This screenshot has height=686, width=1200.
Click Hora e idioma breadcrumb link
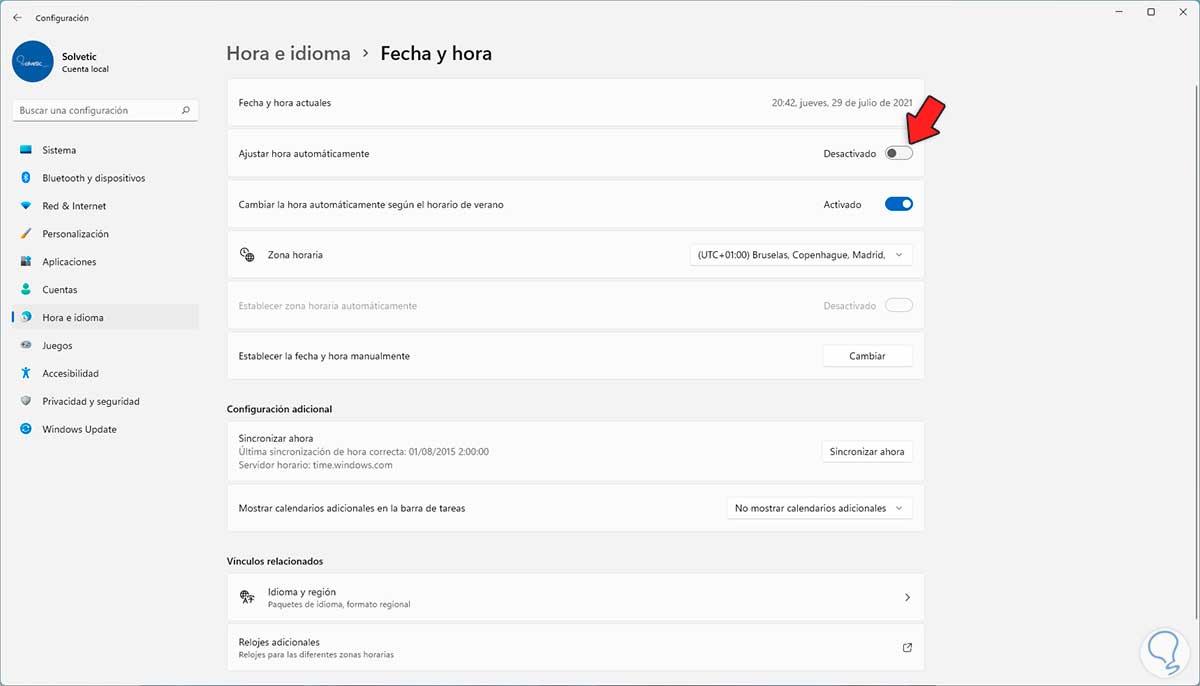coord(288,53)
